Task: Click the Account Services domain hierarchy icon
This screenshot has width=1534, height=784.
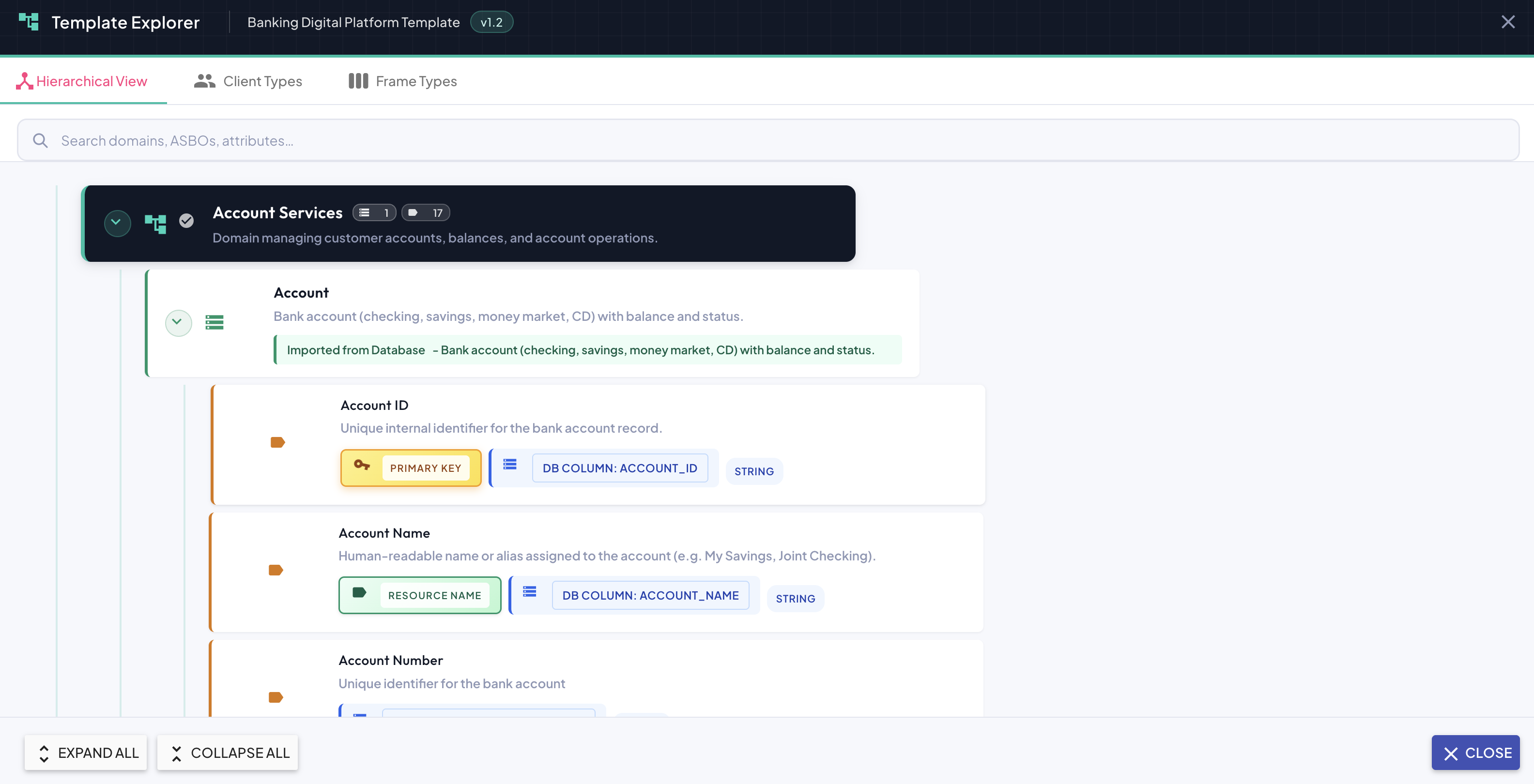Action: 155,224
